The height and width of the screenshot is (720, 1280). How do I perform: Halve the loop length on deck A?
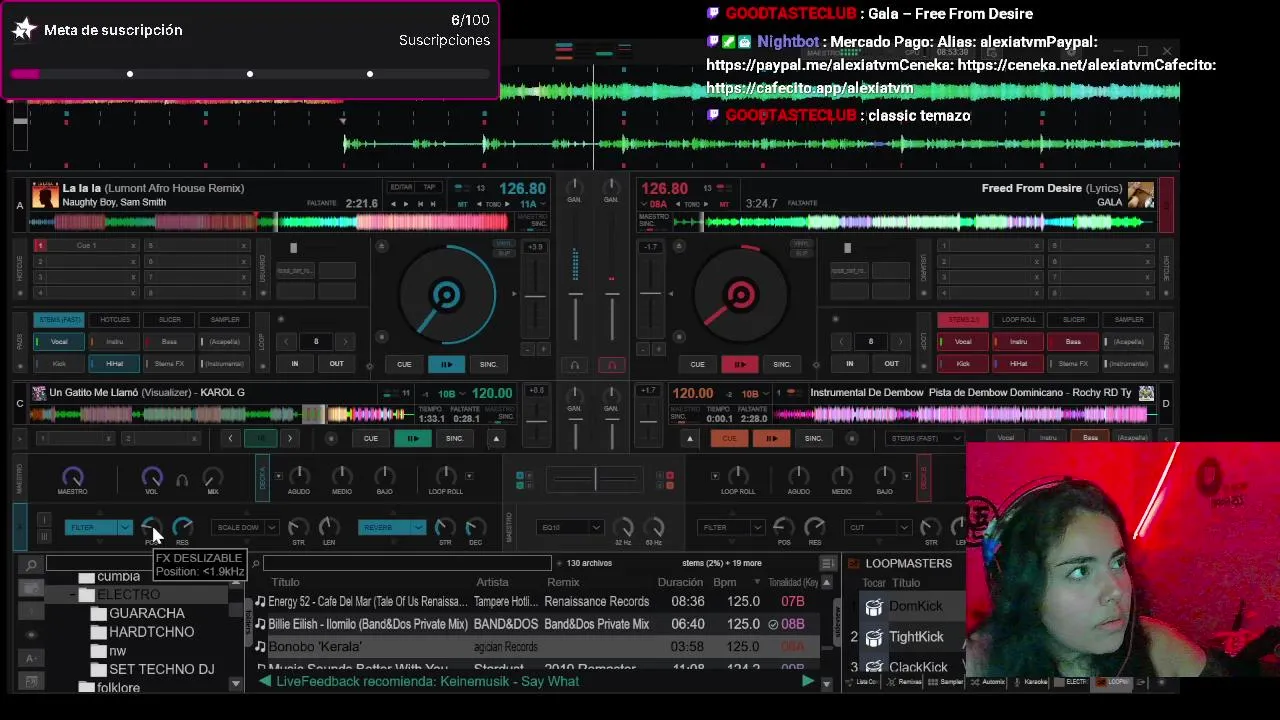[286, 342]
